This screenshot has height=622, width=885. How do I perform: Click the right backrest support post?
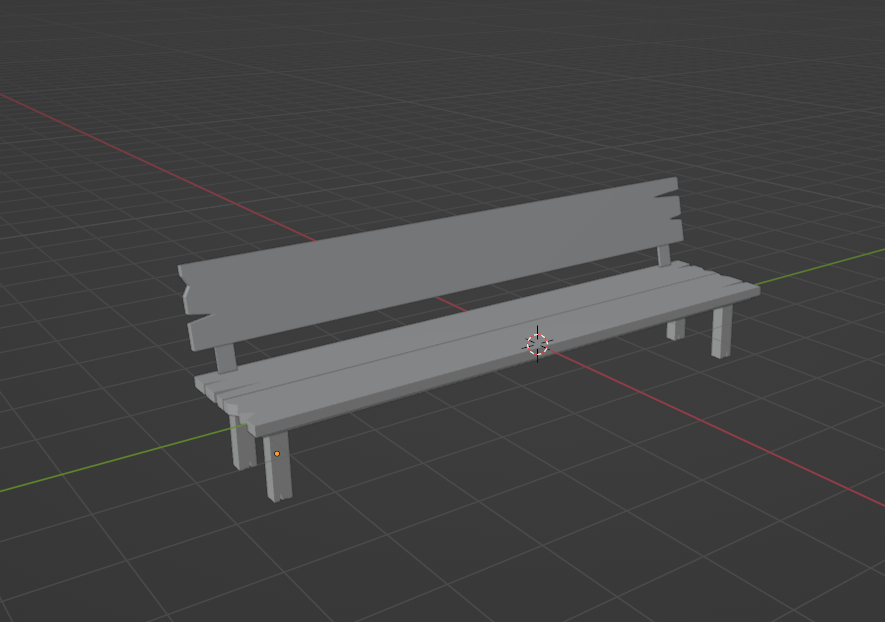pos(664,256)
